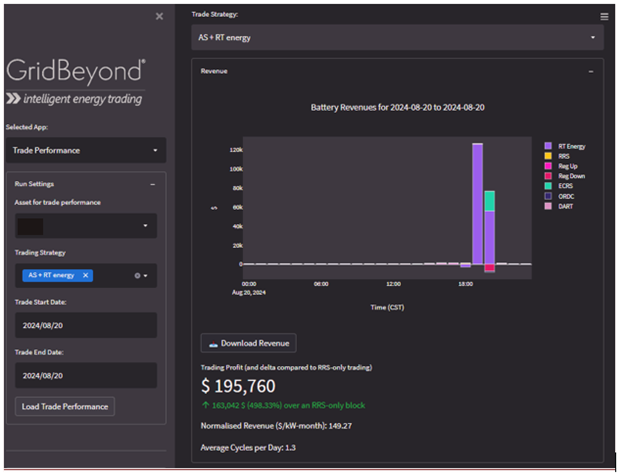
Task: Click the download icon in Download Revenue
Action: point(213,344)
